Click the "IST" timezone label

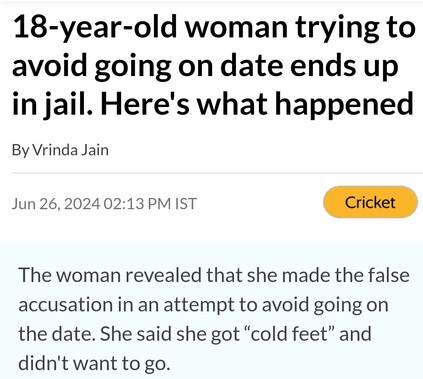(186, 203)
